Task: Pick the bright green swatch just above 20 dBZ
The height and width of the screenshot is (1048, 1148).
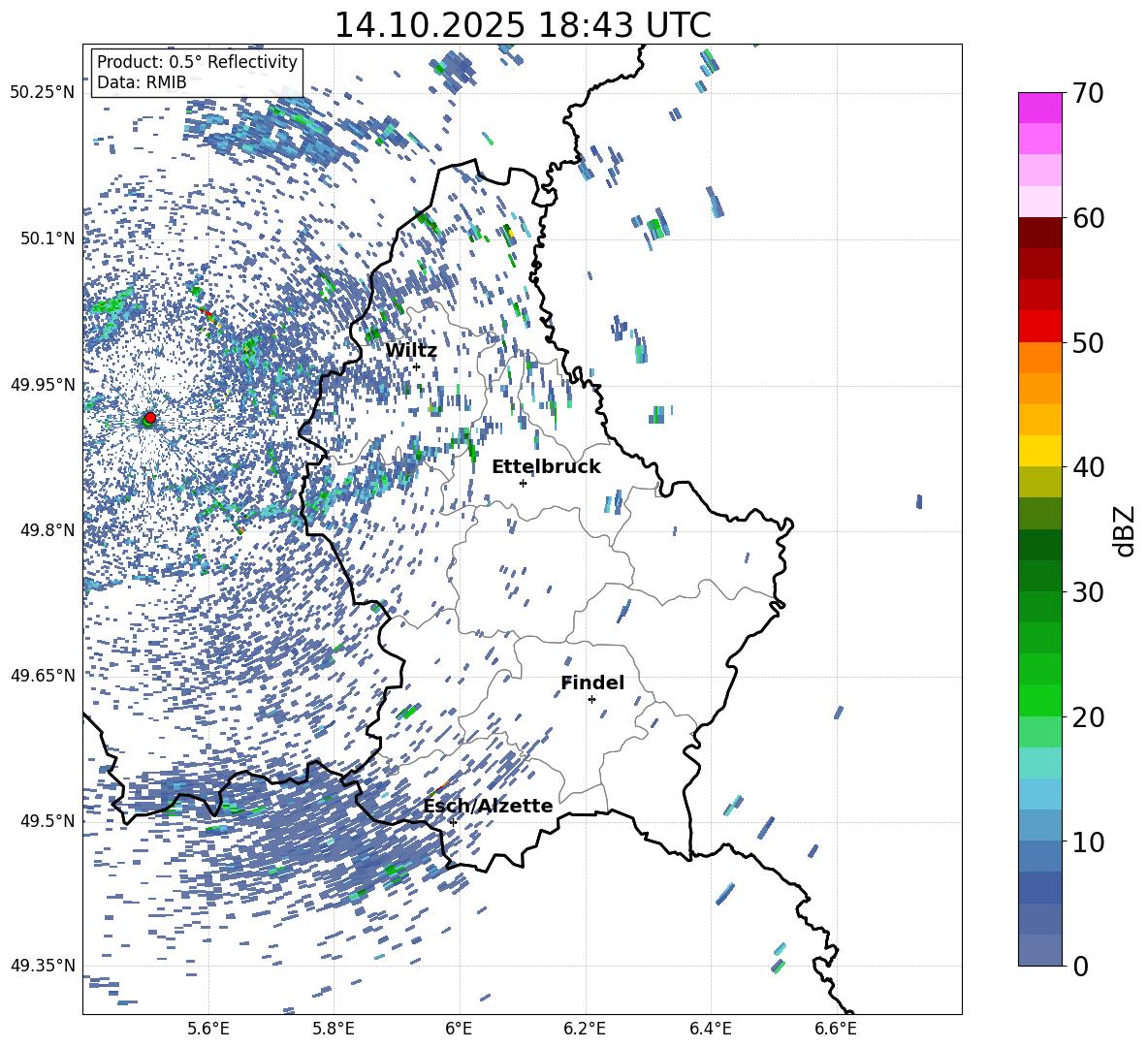Action: [1040, 700]
